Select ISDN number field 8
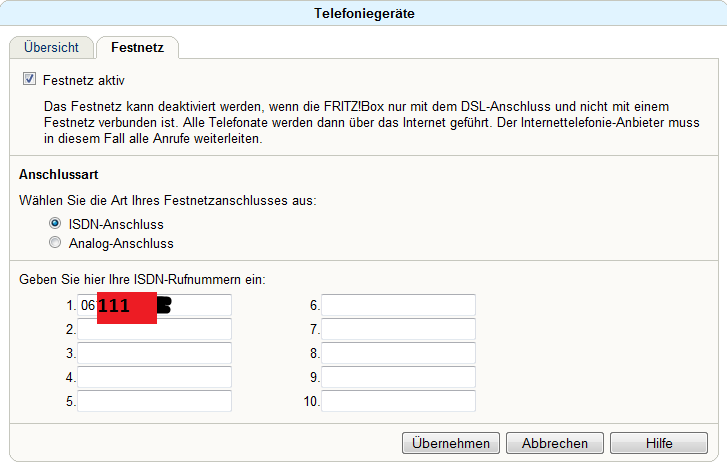 point(398,353)
